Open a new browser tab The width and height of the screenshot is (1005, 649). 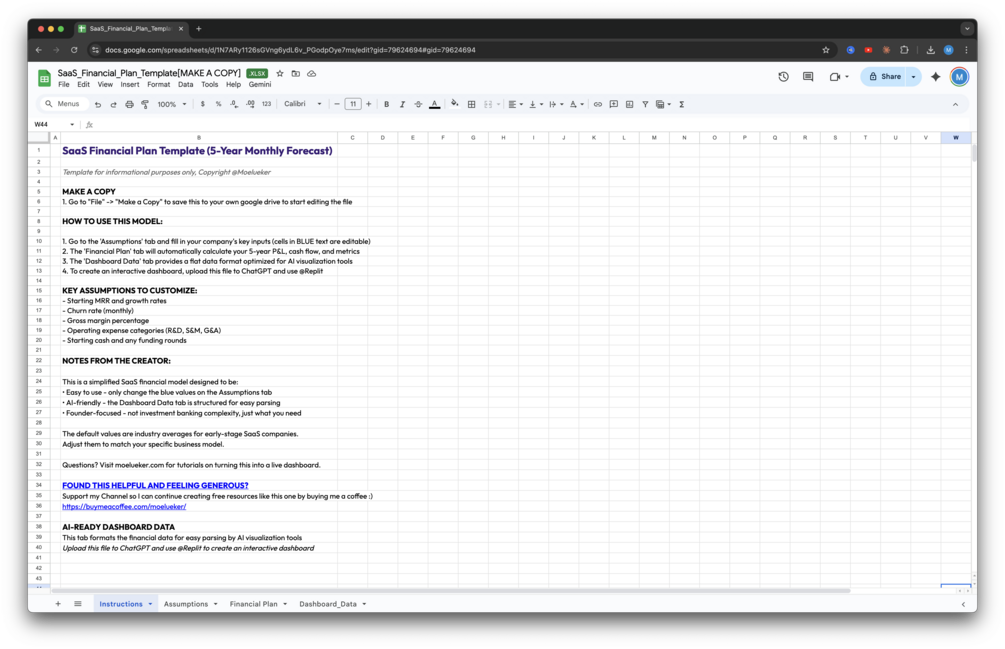click(199, 29)
